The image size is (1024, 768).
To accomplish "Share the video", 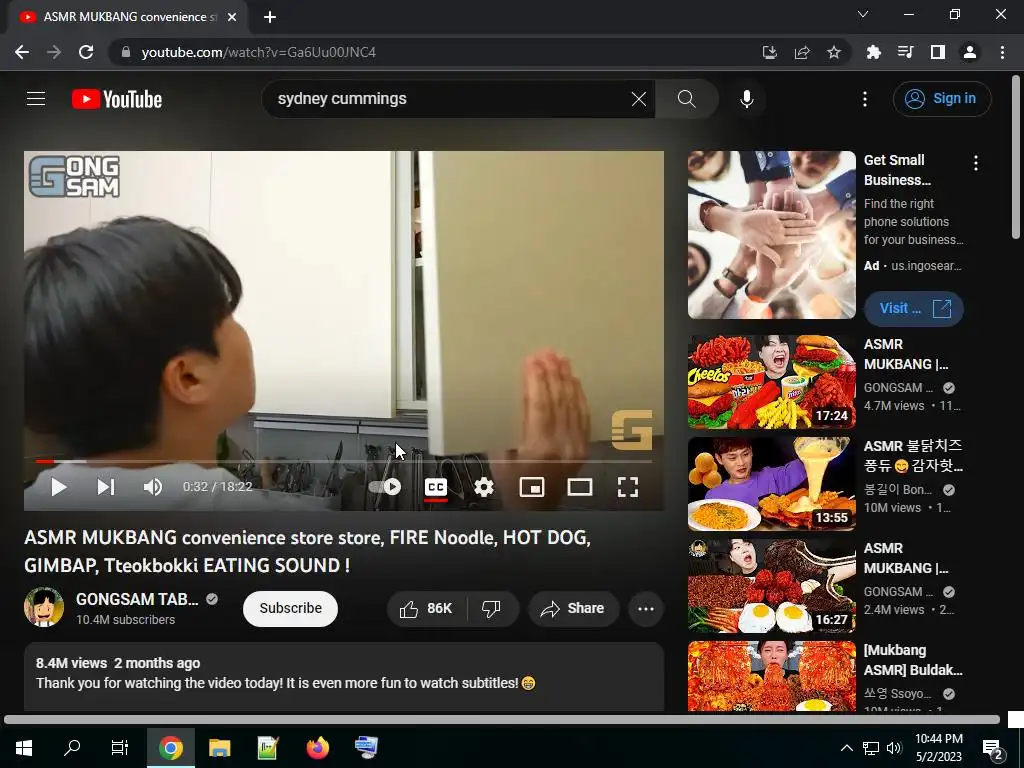I will tap(573, 609).
